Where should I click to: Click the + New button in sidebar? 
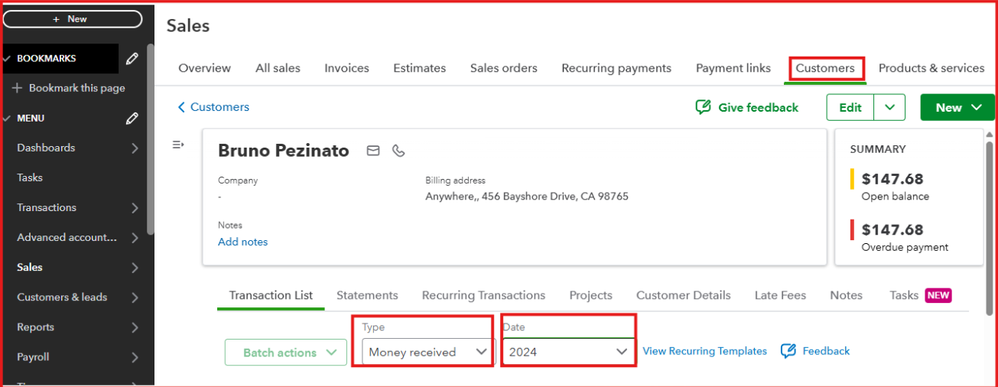[x=73, y=19]
